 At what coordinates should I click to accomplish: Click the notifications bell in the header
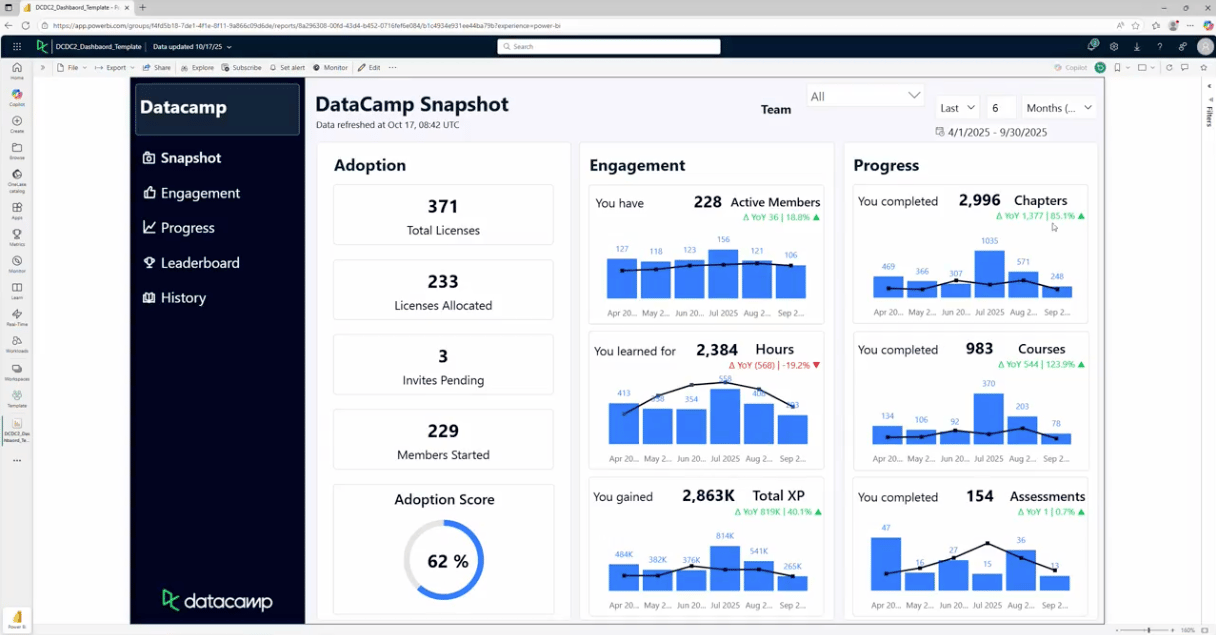click(x=1092, y=46)
